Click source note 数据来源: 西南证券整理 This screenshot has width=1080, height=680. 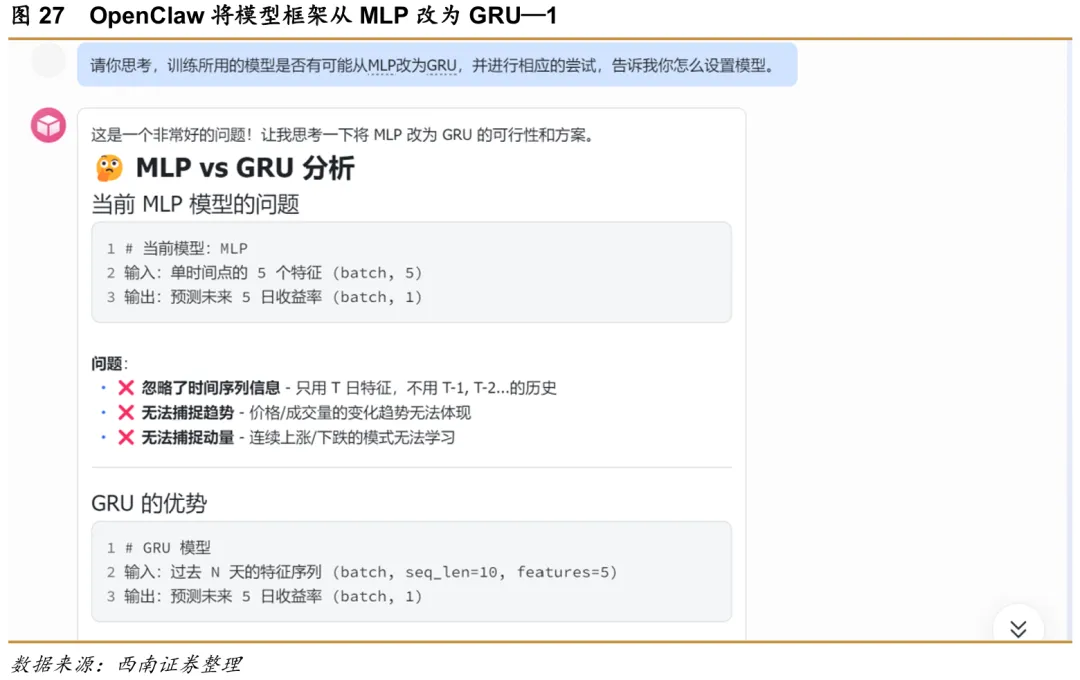pyautogui.click(x=127, y=664)
